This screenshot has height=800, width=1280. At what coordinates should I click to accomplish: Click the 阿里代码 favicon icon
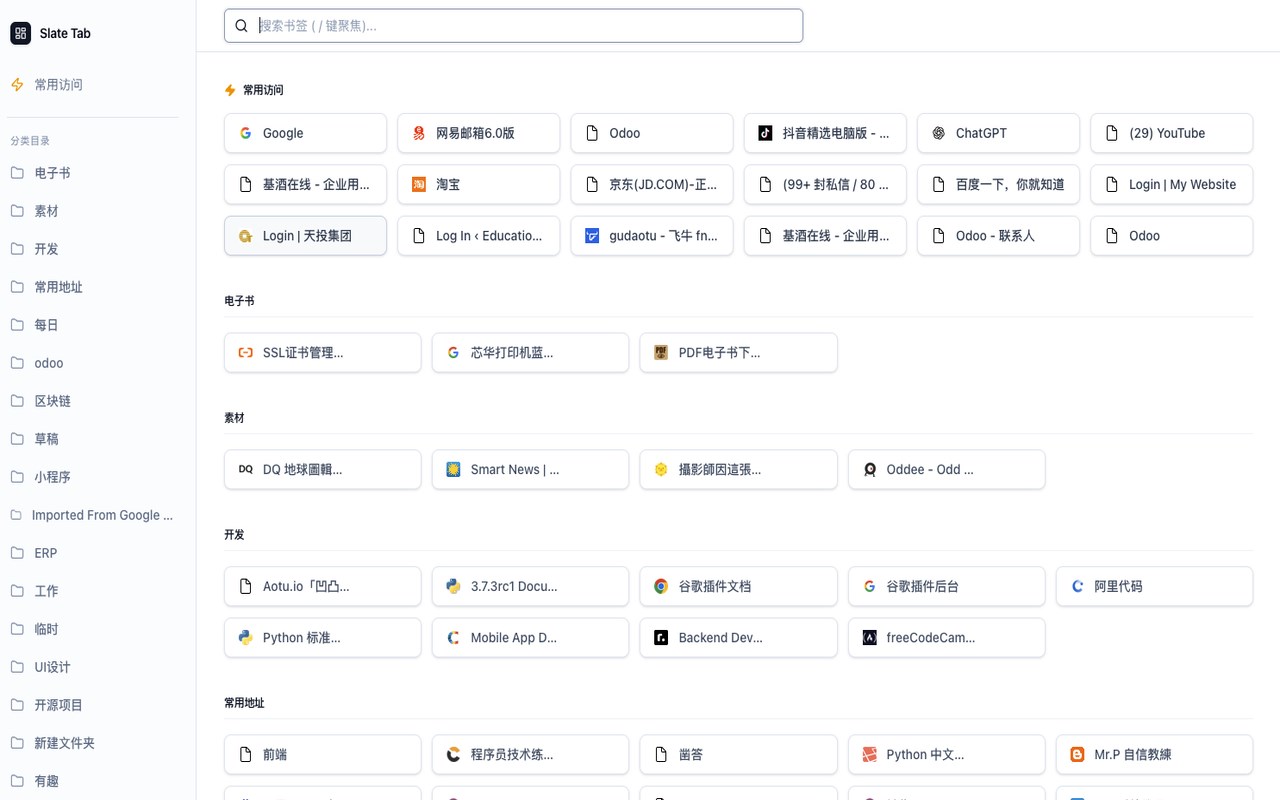click(x=1077, y=586)
